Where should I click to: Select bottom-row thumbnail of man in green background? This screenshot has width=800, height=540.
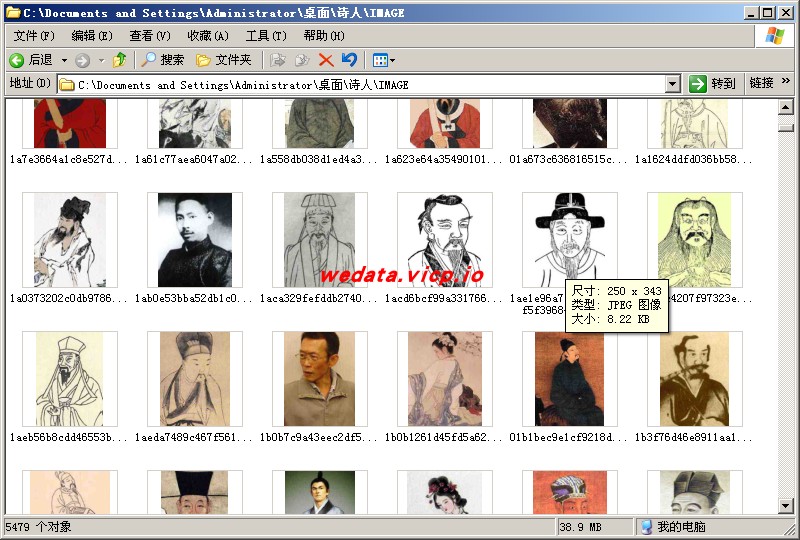pos(320,492)
